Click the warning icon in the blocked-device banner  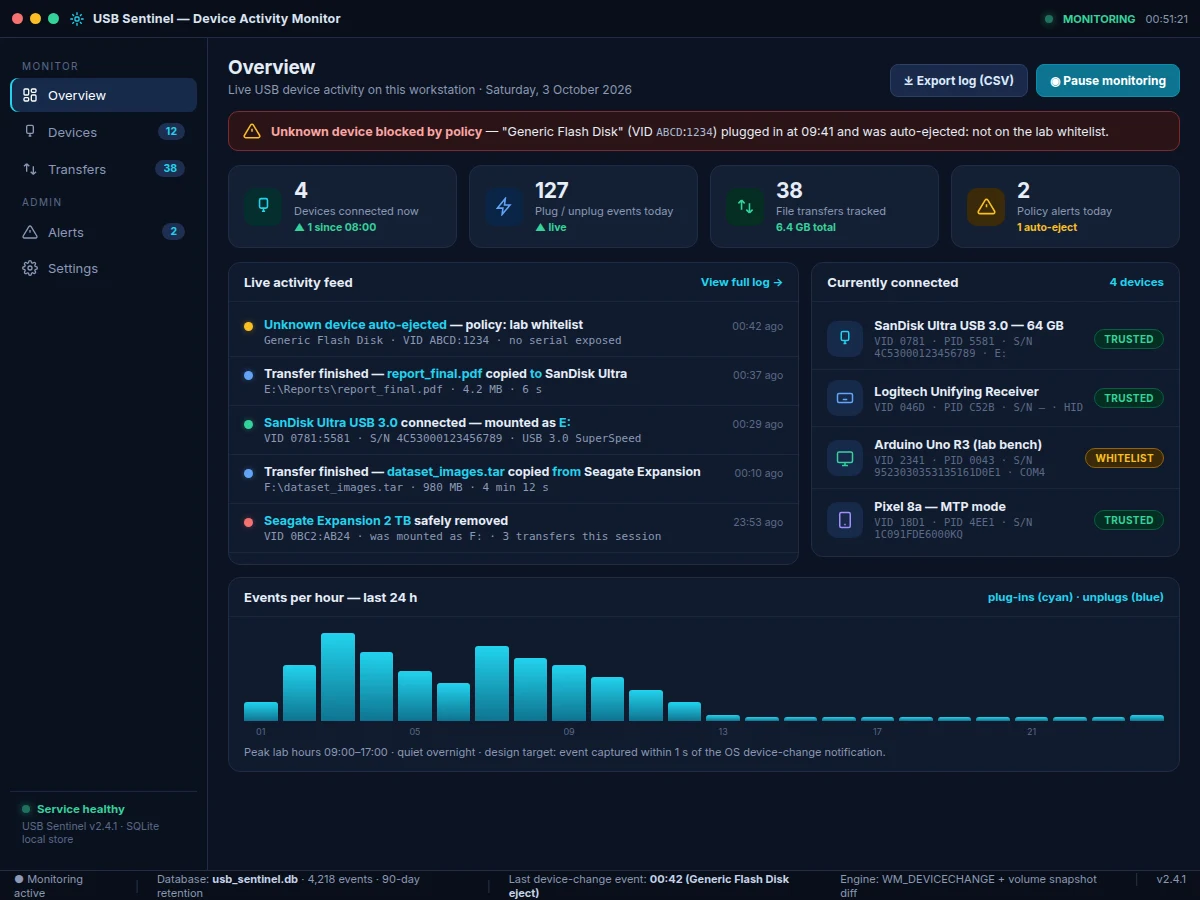click(252, 131)
